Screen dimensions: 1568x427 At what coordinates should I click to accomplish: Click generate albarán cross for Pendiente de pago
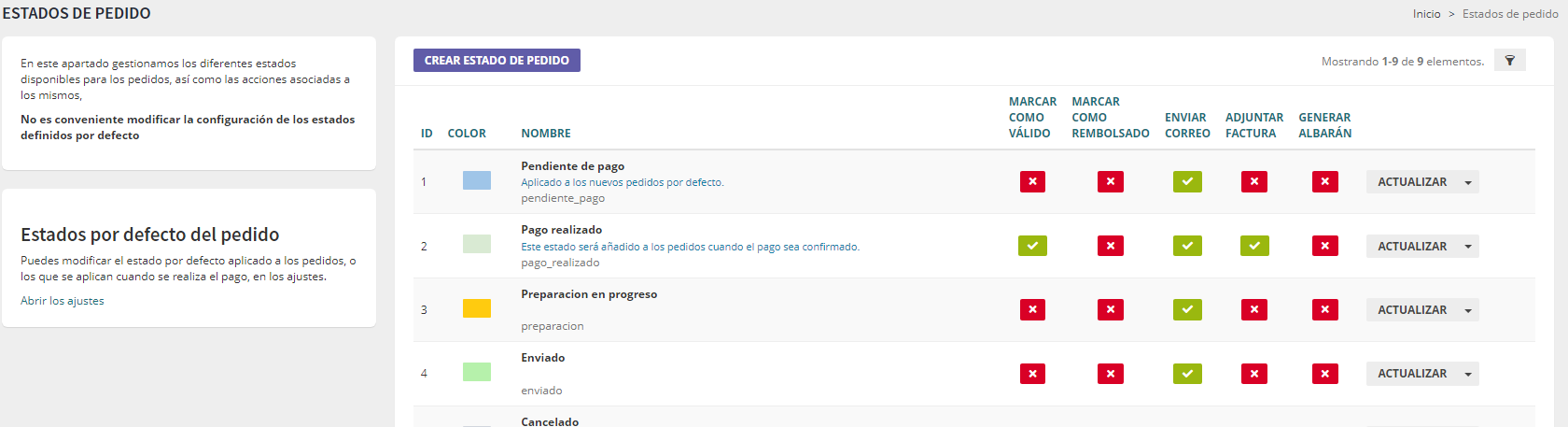1324,182
